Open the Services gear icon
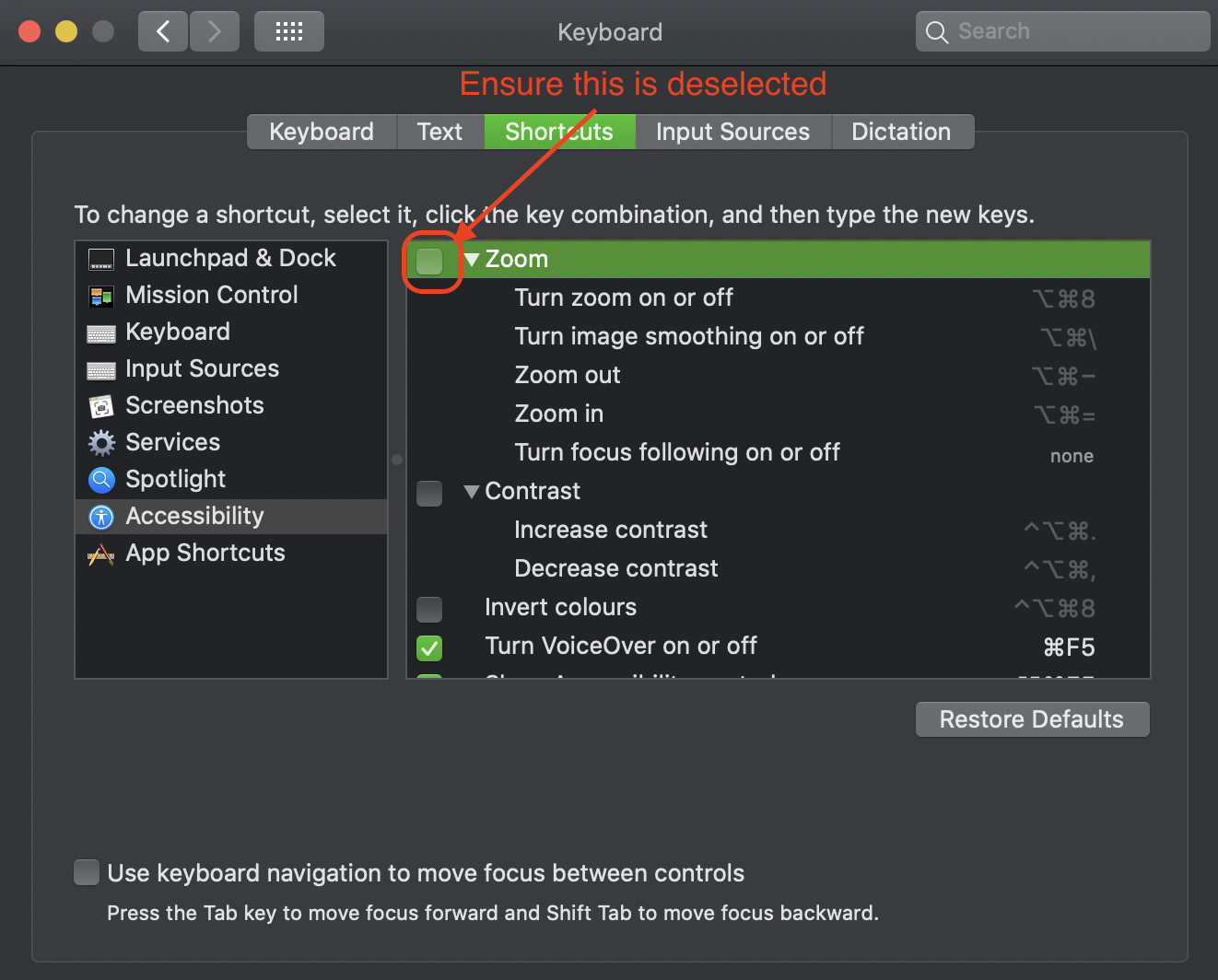This screenshot has width=1218, height=980. pyautogui.click(x=101, y=443)
